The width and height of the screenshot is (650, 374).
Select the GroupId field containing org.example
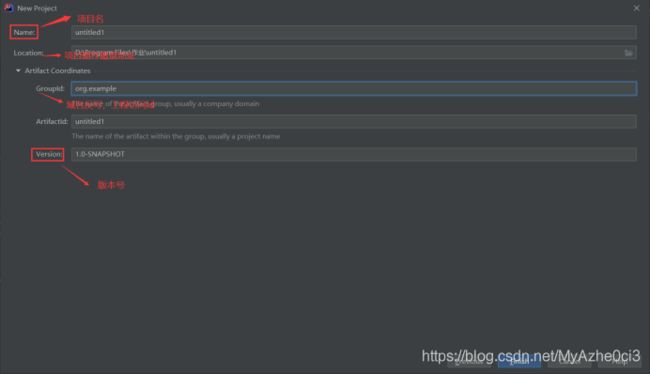[x=354, y=89]
